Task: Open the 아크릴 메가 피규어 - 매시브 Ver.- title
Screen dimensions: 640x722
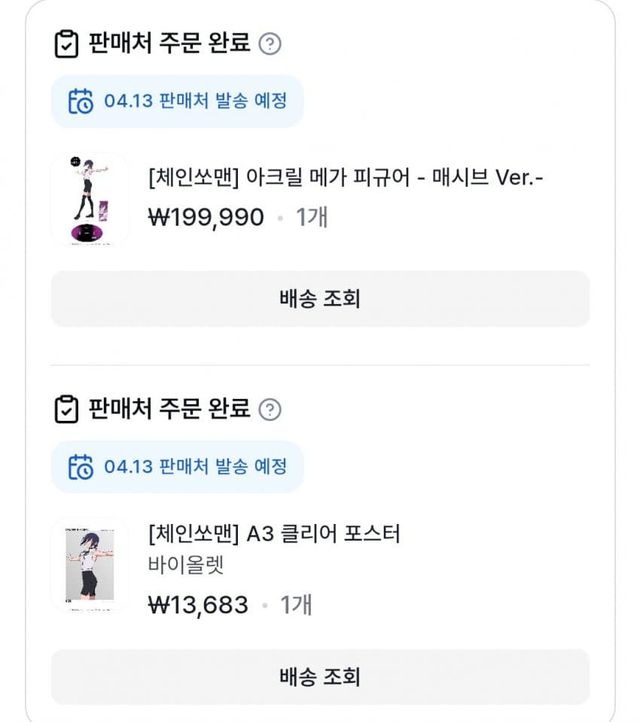Action: pyautogui.click(x=345, y=180)
